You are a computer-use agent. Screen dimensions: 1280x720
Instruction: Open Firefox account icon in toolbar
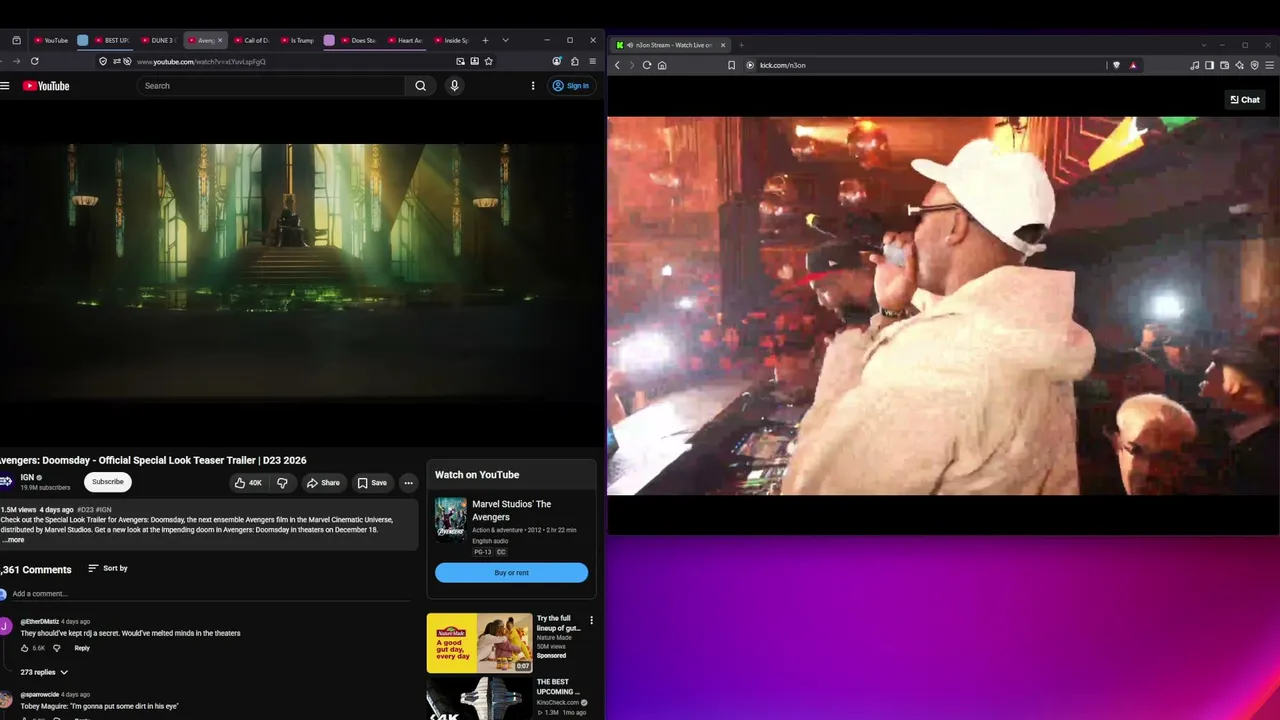(557, 61)
